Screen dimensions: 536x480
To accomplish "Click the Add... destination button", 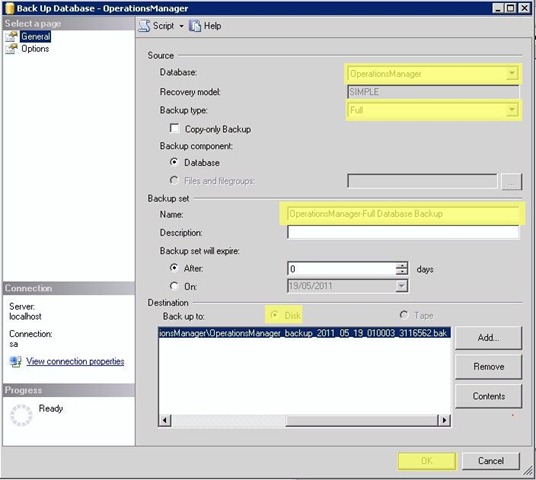I will pos(488,338).
